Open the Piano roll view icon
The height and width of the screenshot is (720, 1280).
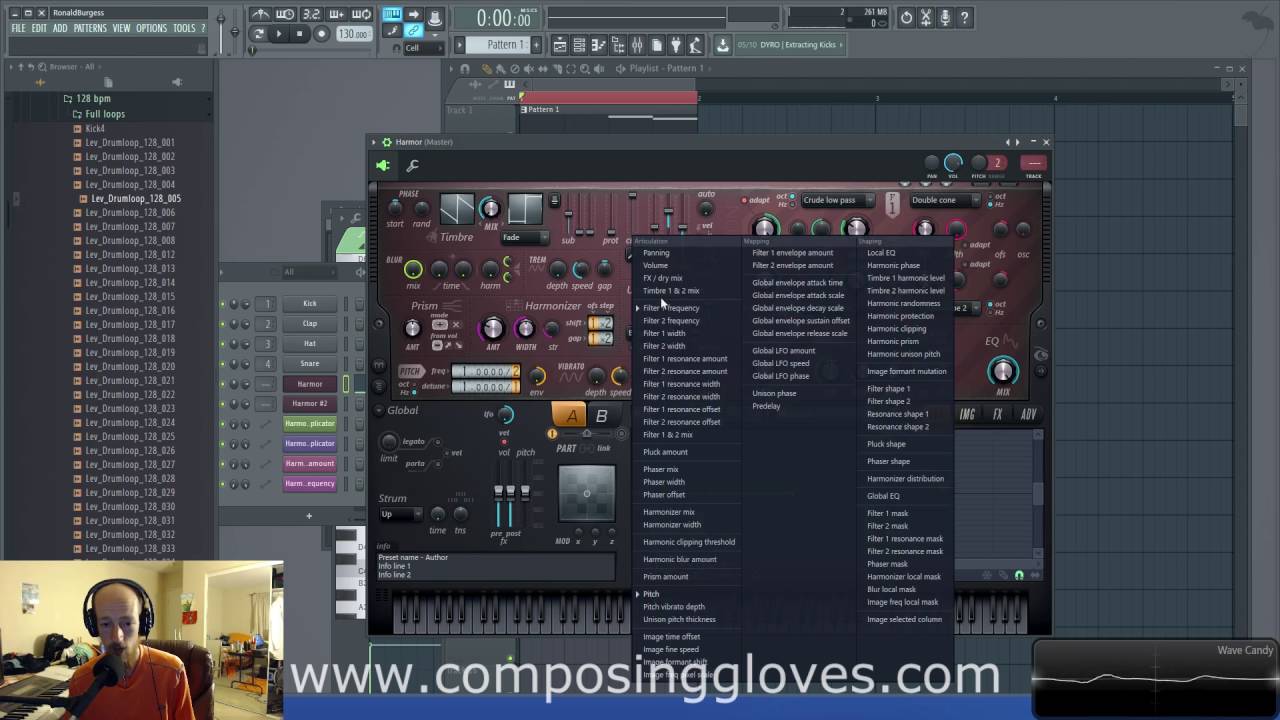(x=599, y=44)
